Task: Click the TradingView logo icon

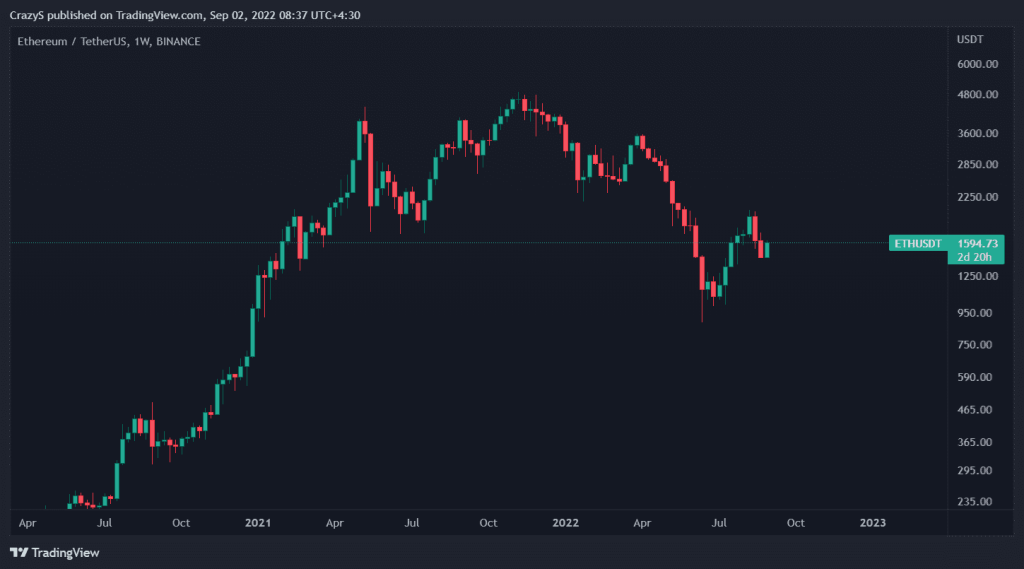Action: 18,553
